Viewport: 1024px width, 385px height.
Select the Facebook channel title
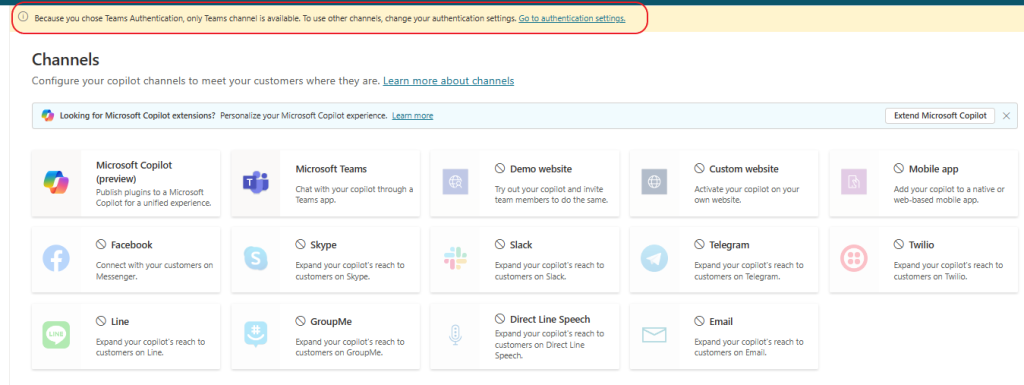pos(132,245)
